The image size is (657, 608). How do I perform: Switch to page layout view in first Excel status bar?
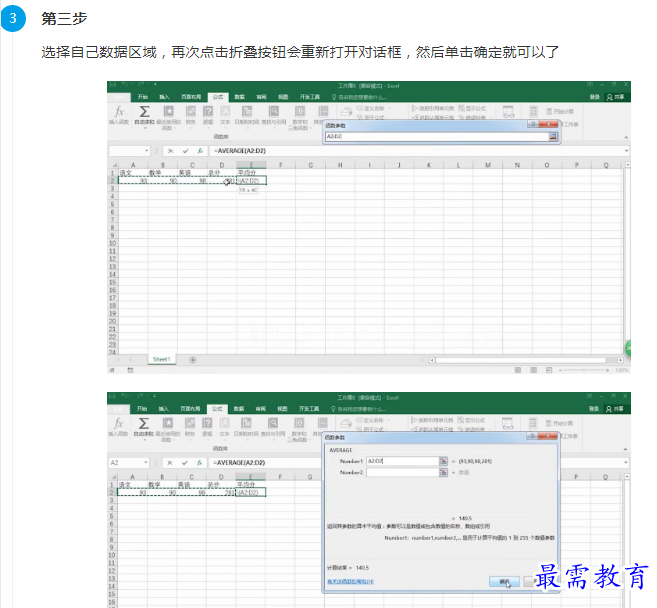coord(533,370)
